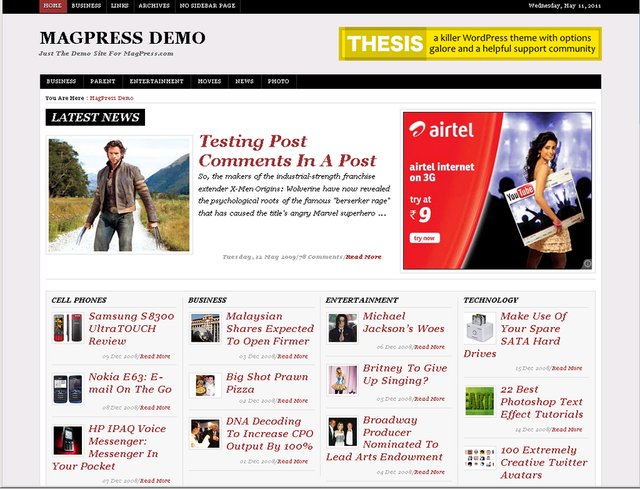The image size is (640, 489).
Task: Open Broadway Producer Nominated article
Action: click(384, 438)
